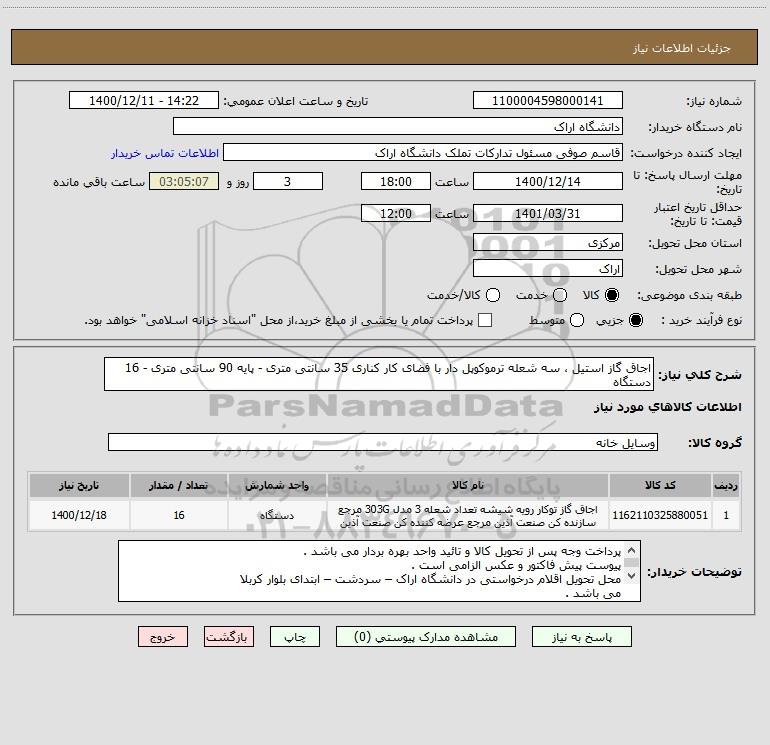This screenshot has height=745, width=770.
Task: Click the quantity cell 16
Action: (179, 515)
